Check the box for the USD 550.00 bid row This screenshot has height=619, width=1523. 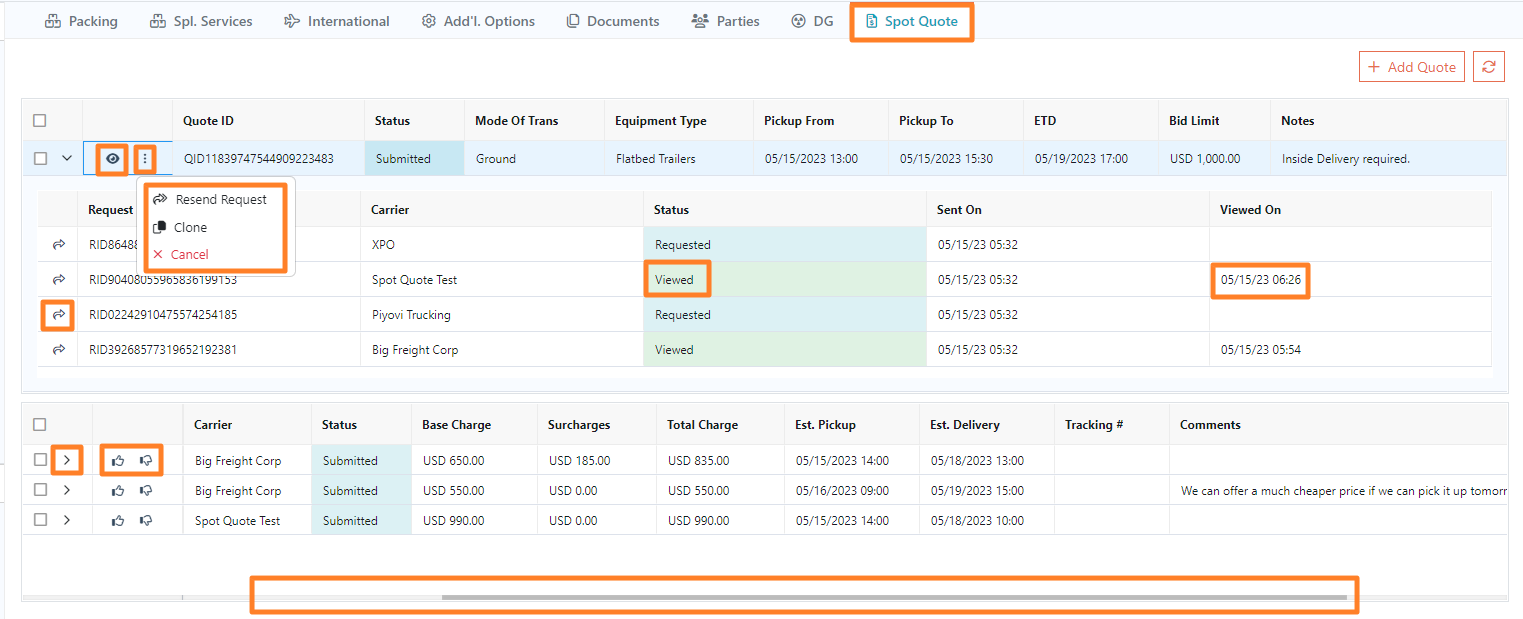40,490
